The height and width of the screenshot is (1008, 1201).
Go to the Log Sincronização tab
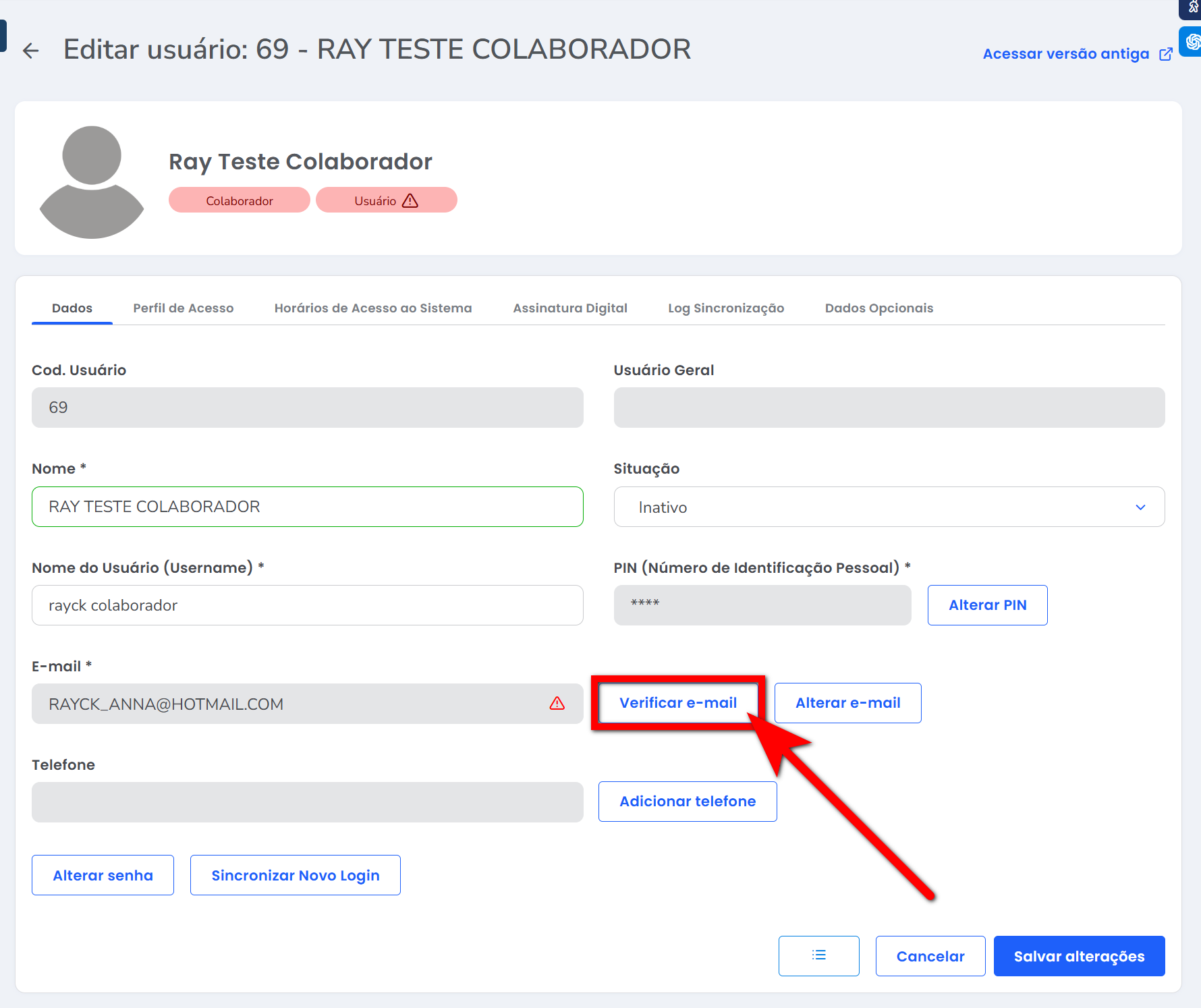pos(725,308)
